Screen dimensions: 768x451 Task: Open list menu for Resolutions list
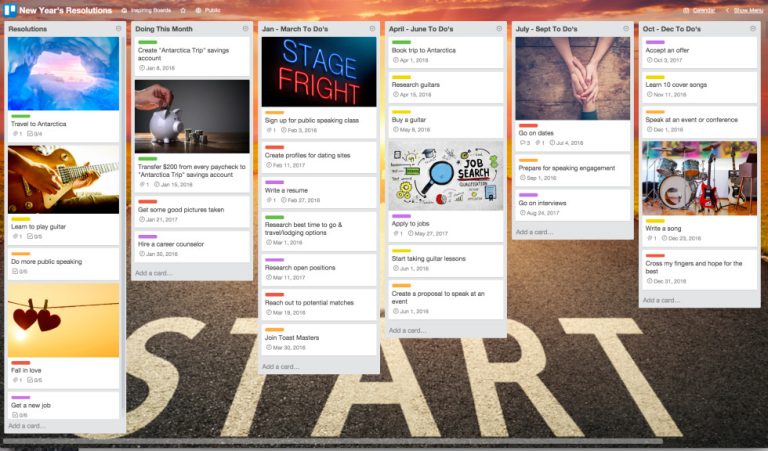pyautogui.click(x=118, y=29)
